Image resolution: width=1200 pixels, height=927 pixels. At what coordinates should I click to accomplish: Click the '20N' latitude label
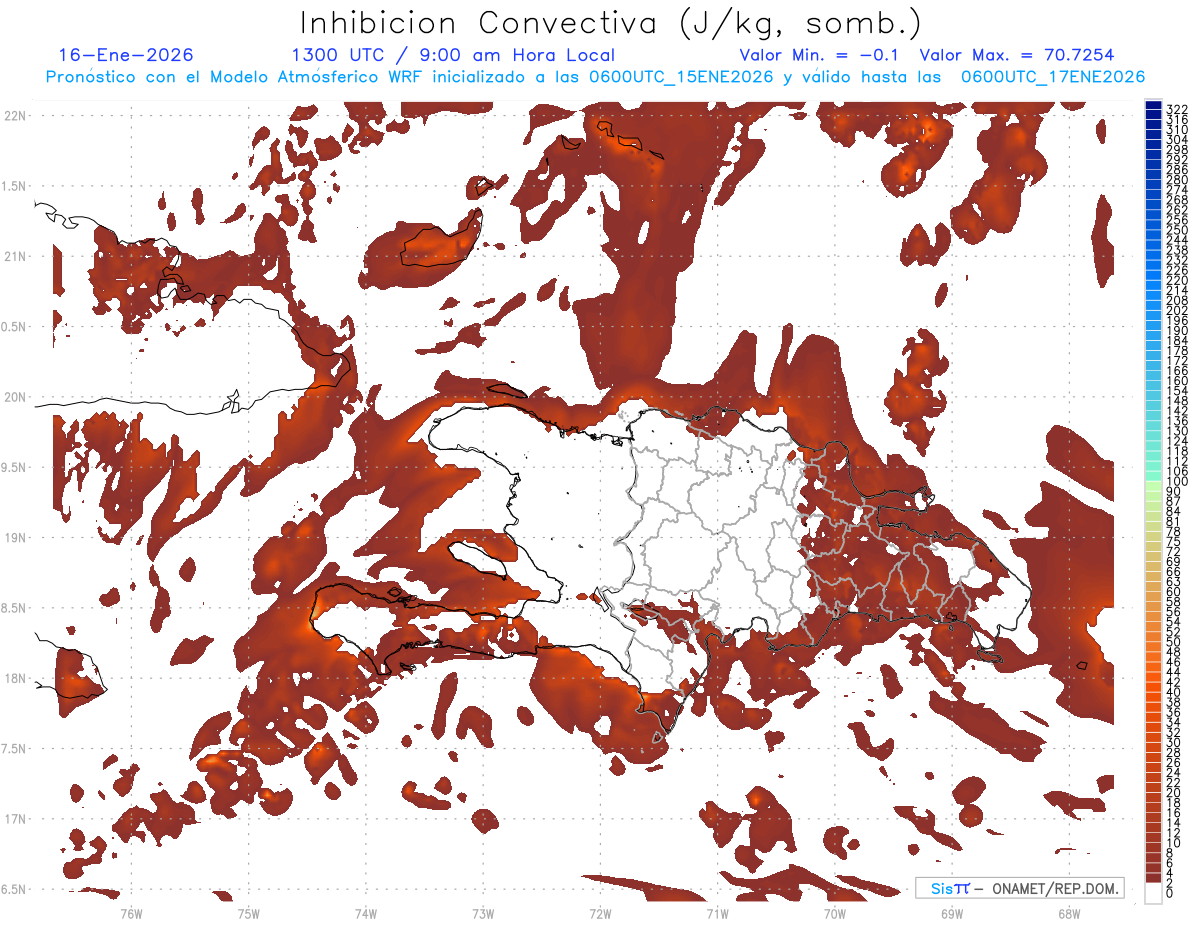click(x=14, y=397)
